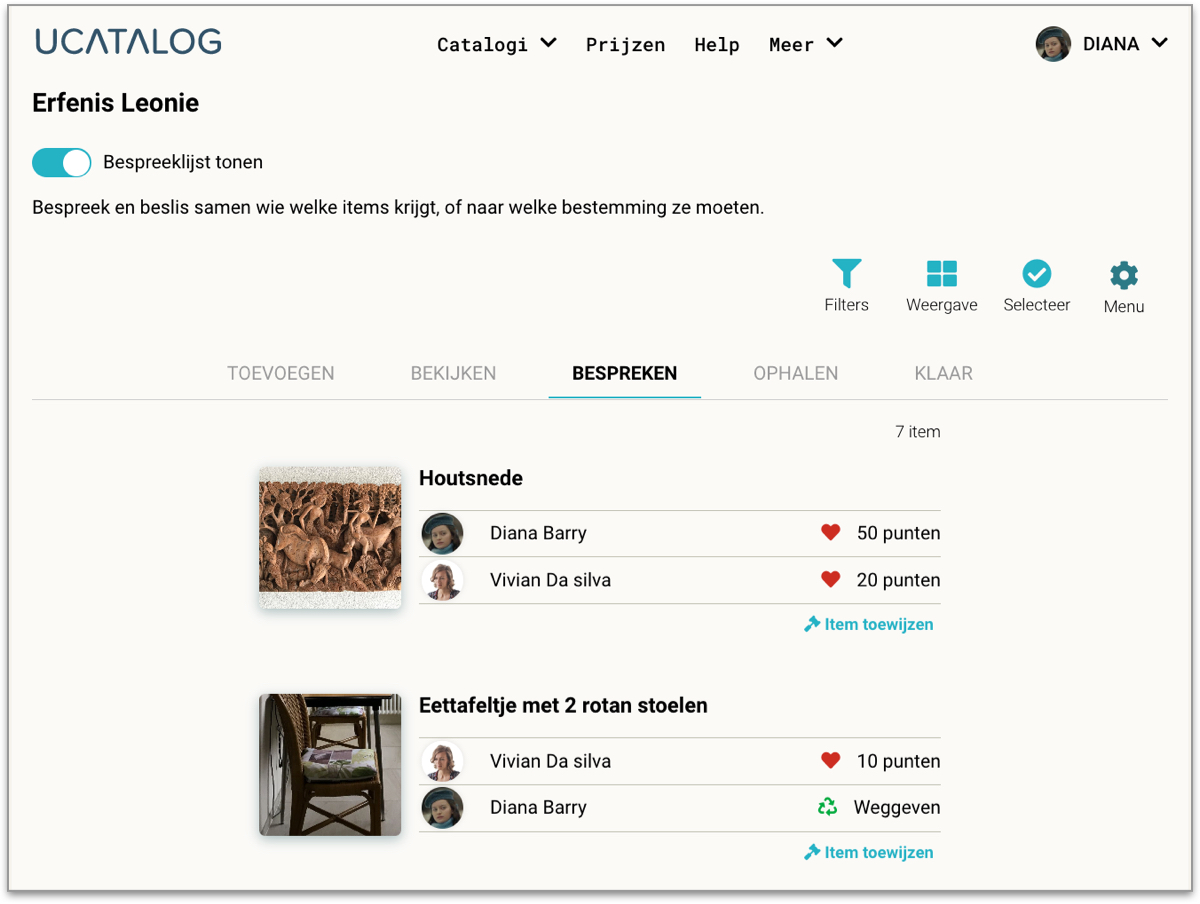Image resolution: width=1200 pixels, height=904 pixels.
Task: Click the Weggeven label
Action: pyautogui.click(x=897, y=807)
